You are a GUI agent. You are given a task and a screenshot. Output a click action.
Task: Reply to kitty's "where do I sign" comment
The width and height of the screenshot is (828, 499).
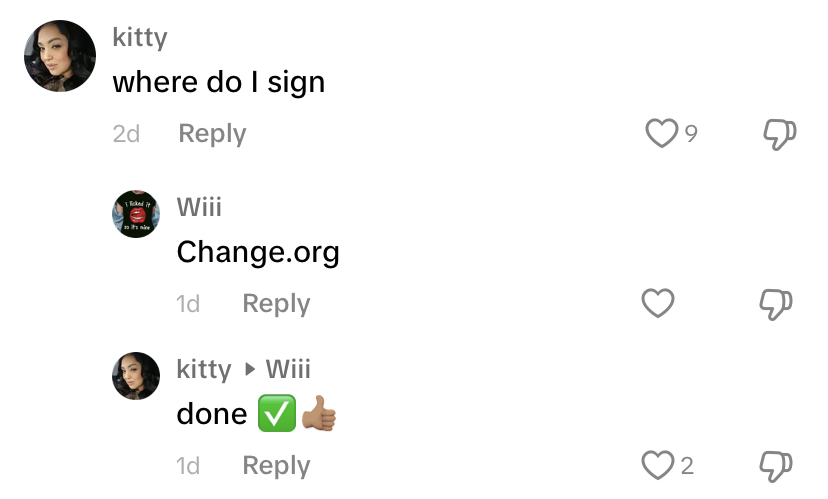click(x=212, y=134)
